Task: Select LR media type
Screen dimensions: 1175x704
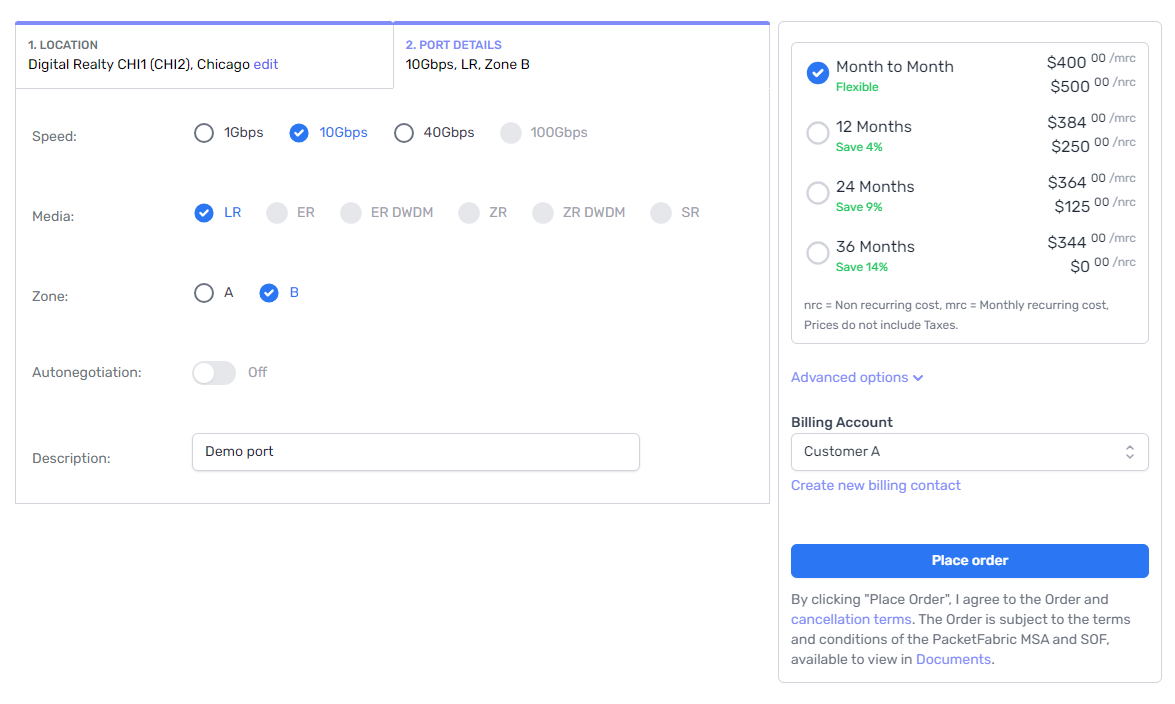Action: (x=204, y=213)
